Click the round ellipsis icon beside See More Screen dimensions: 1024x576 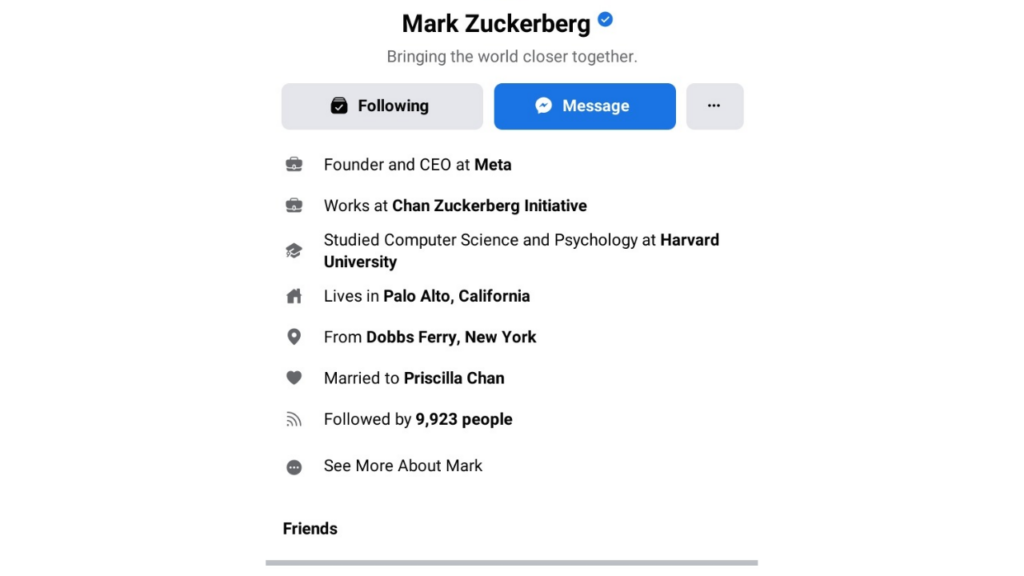pyautogui.click(x=294, y=467)
